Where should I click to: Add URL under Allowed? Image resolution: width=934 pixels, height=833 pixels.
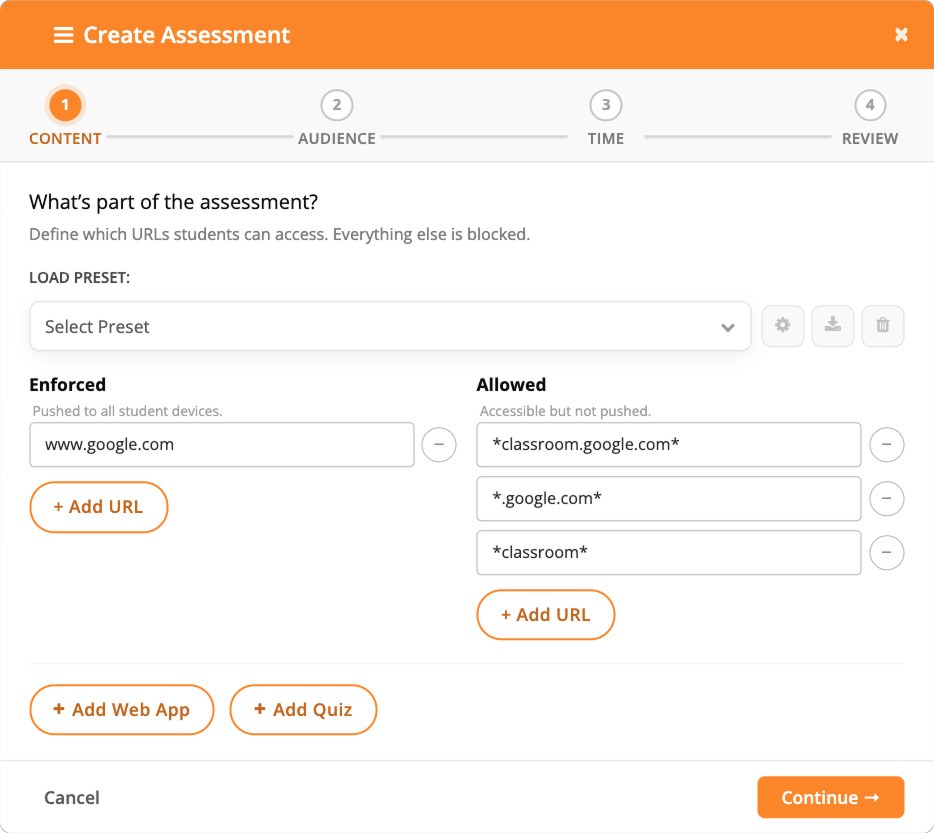pyautogui.click(x=546, y=615)
